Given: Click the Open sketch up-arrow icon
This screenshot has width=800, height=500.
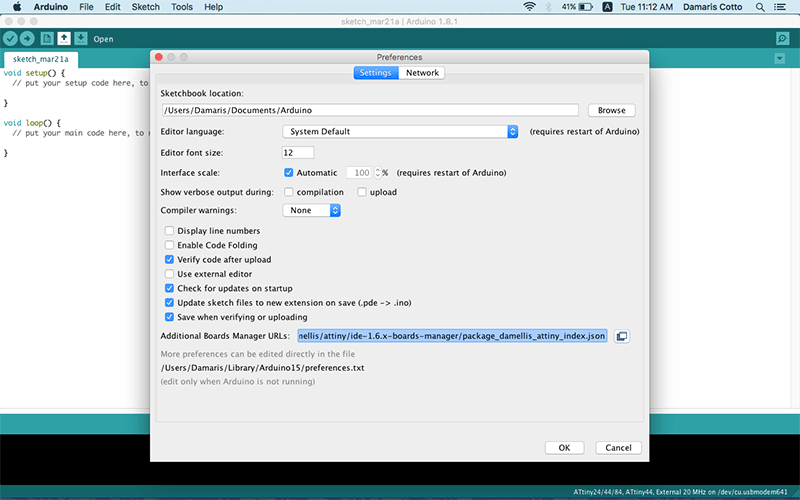Looking at the screenshot, I should (64, 39).
